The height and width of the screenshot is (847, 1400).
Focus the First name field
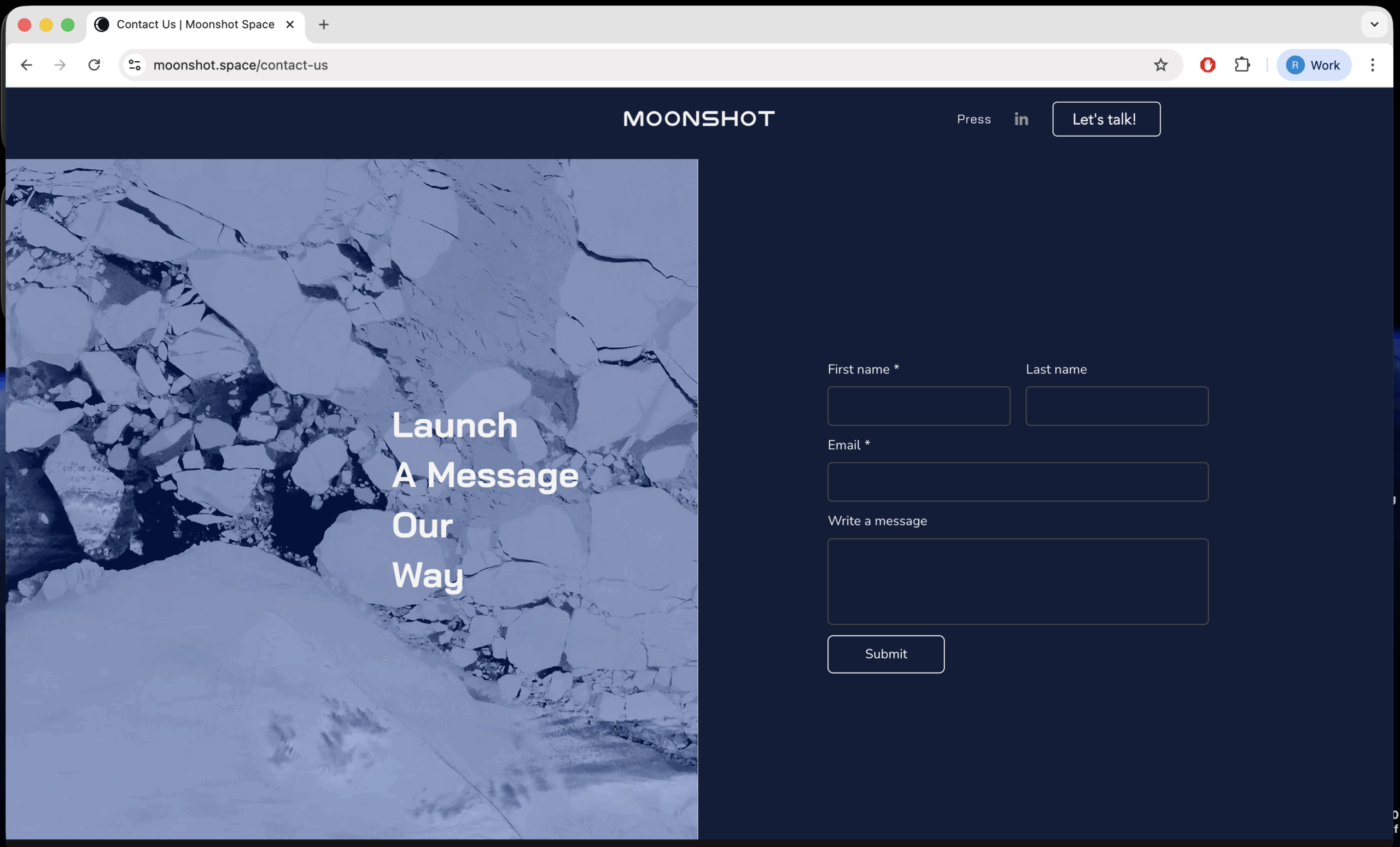coord(918,406)
